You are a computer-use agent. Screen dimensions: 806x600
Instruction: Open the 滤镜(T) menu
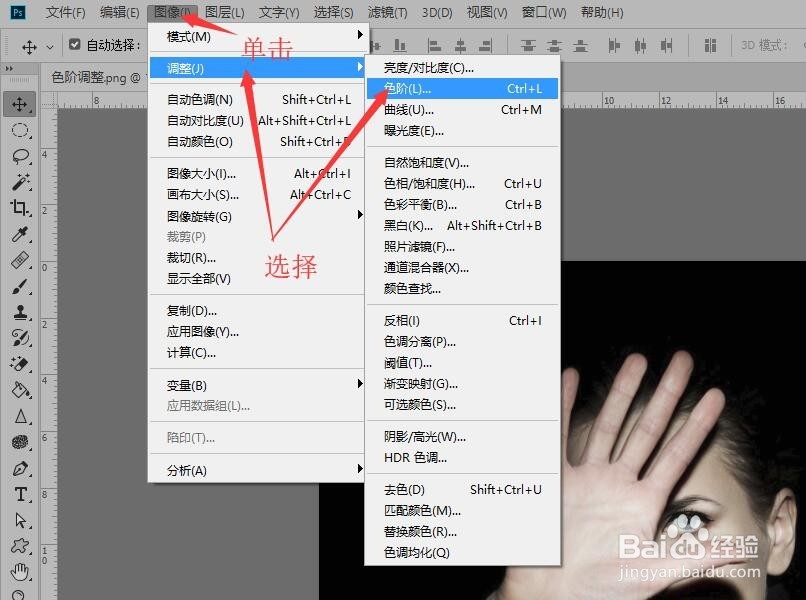(387, 12)
